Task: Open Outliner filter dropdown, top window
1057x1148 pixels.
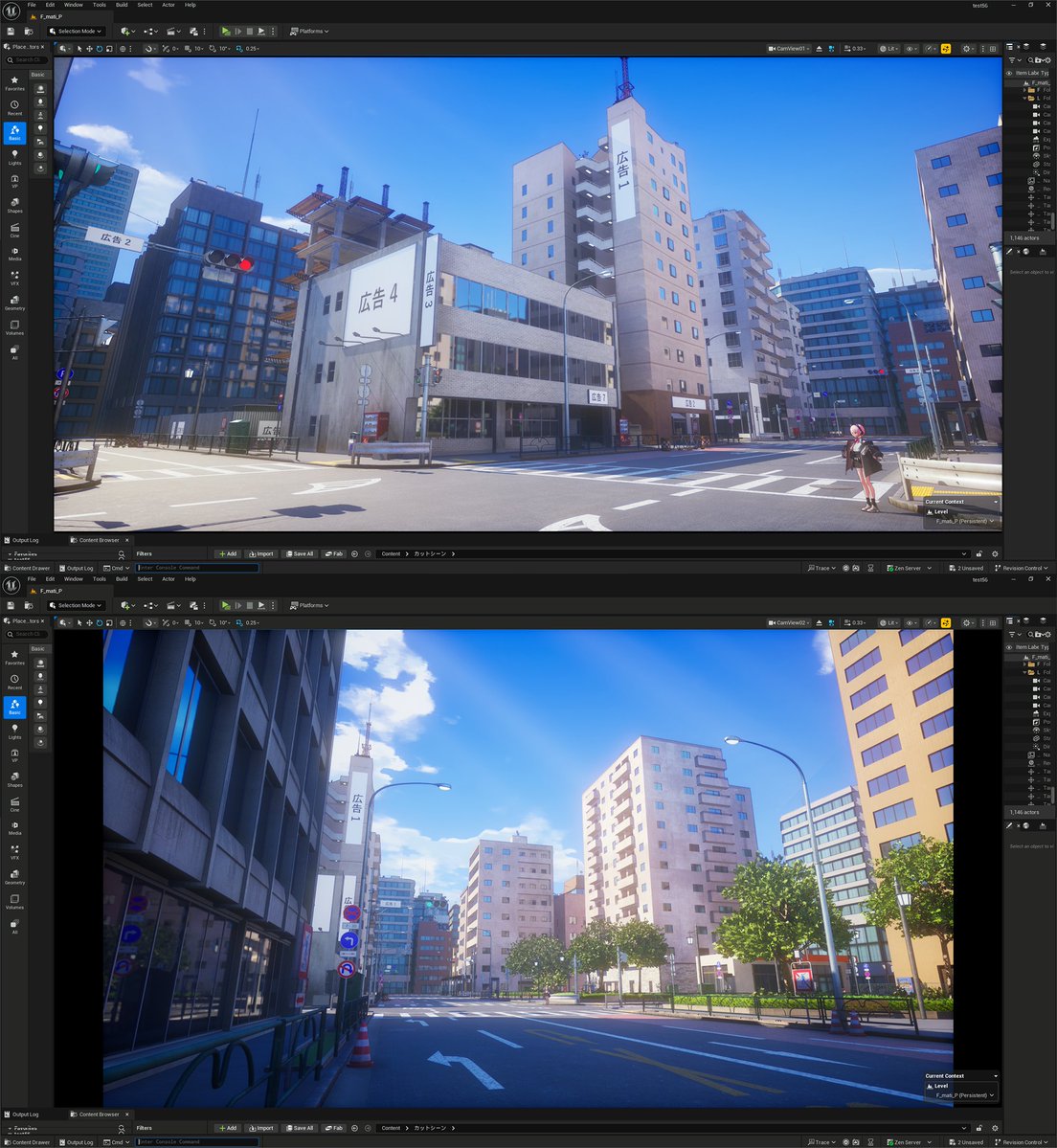Action: pyautogui.click(x=1014, y=60)
